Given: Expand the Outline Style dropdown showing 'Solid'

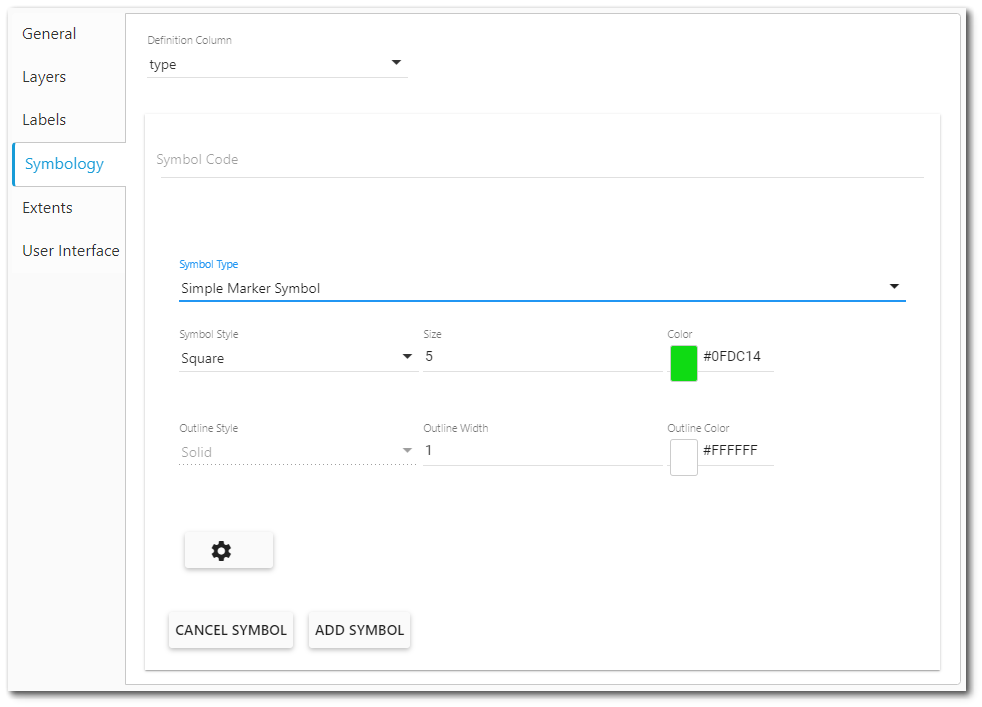Looking at the screenshot, I should tap(290, 451).
